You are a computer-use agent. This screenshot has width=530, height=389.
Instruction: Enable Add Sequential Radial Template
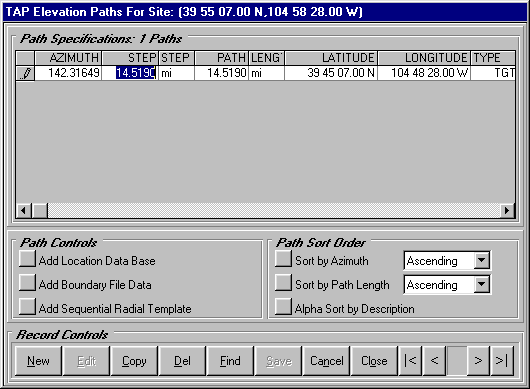(27, 307)
